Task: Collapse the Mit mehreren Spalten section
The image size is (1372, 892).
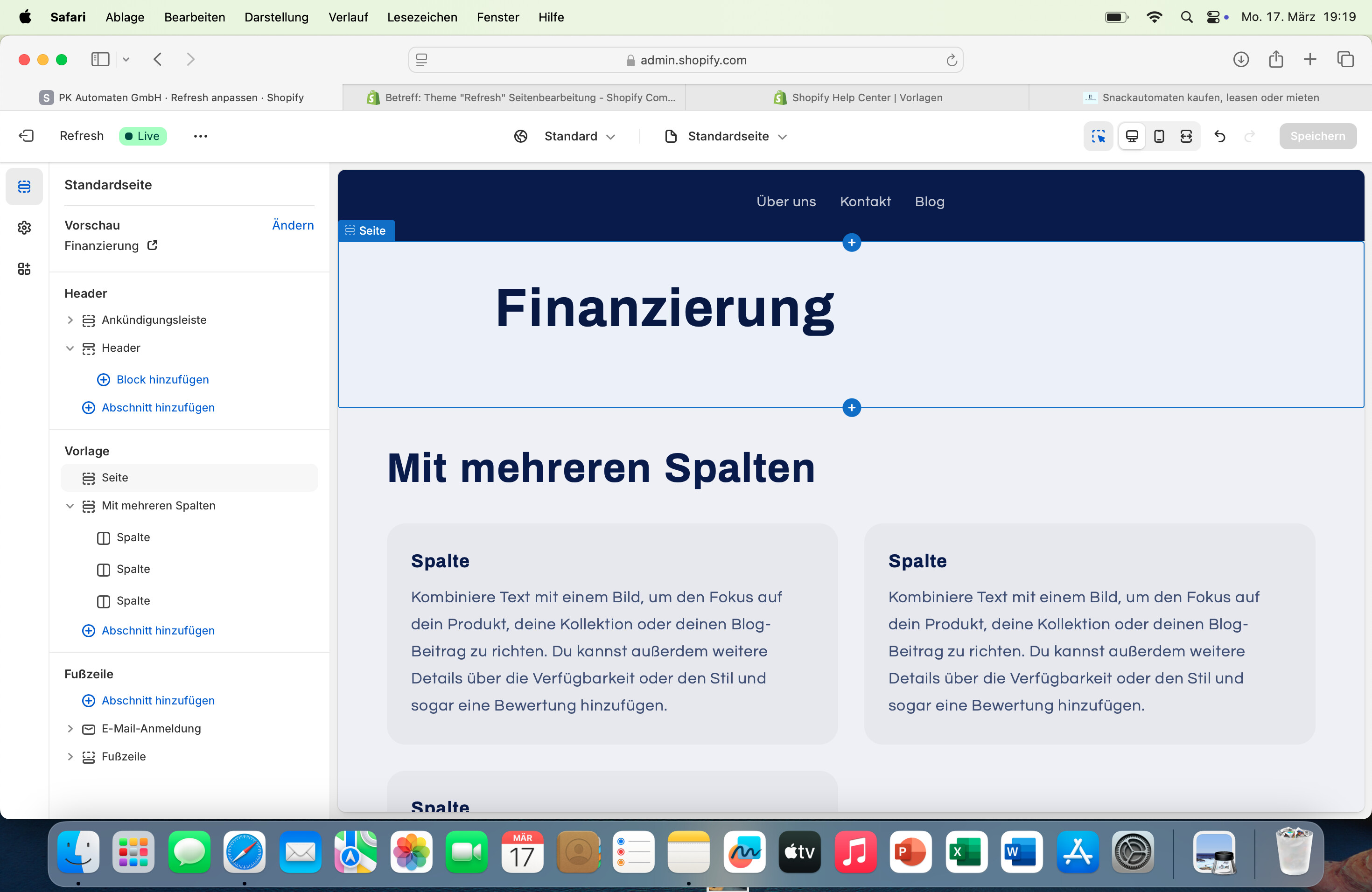Action: [70, 506]
